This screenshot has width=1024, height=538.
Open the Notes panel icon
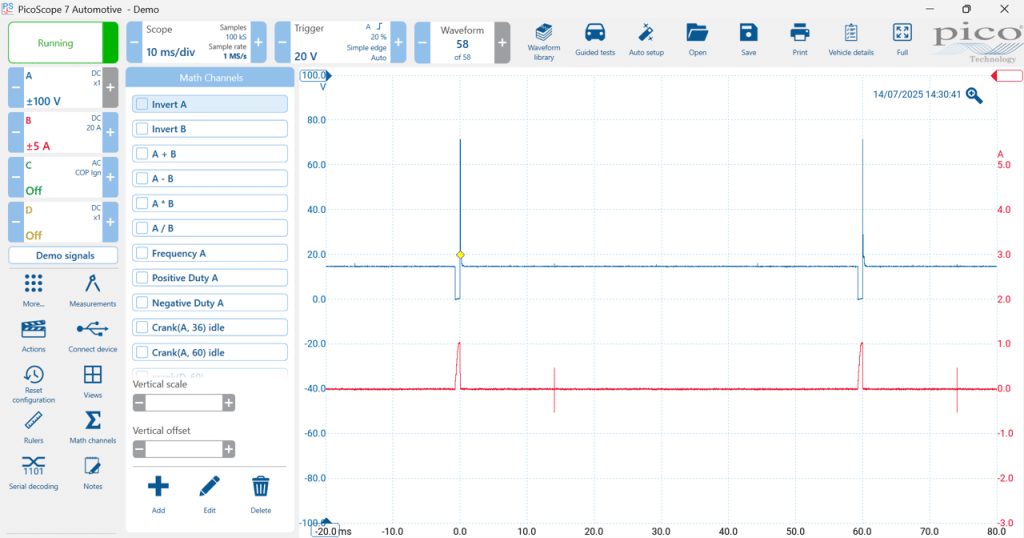[x=93, y=473]
